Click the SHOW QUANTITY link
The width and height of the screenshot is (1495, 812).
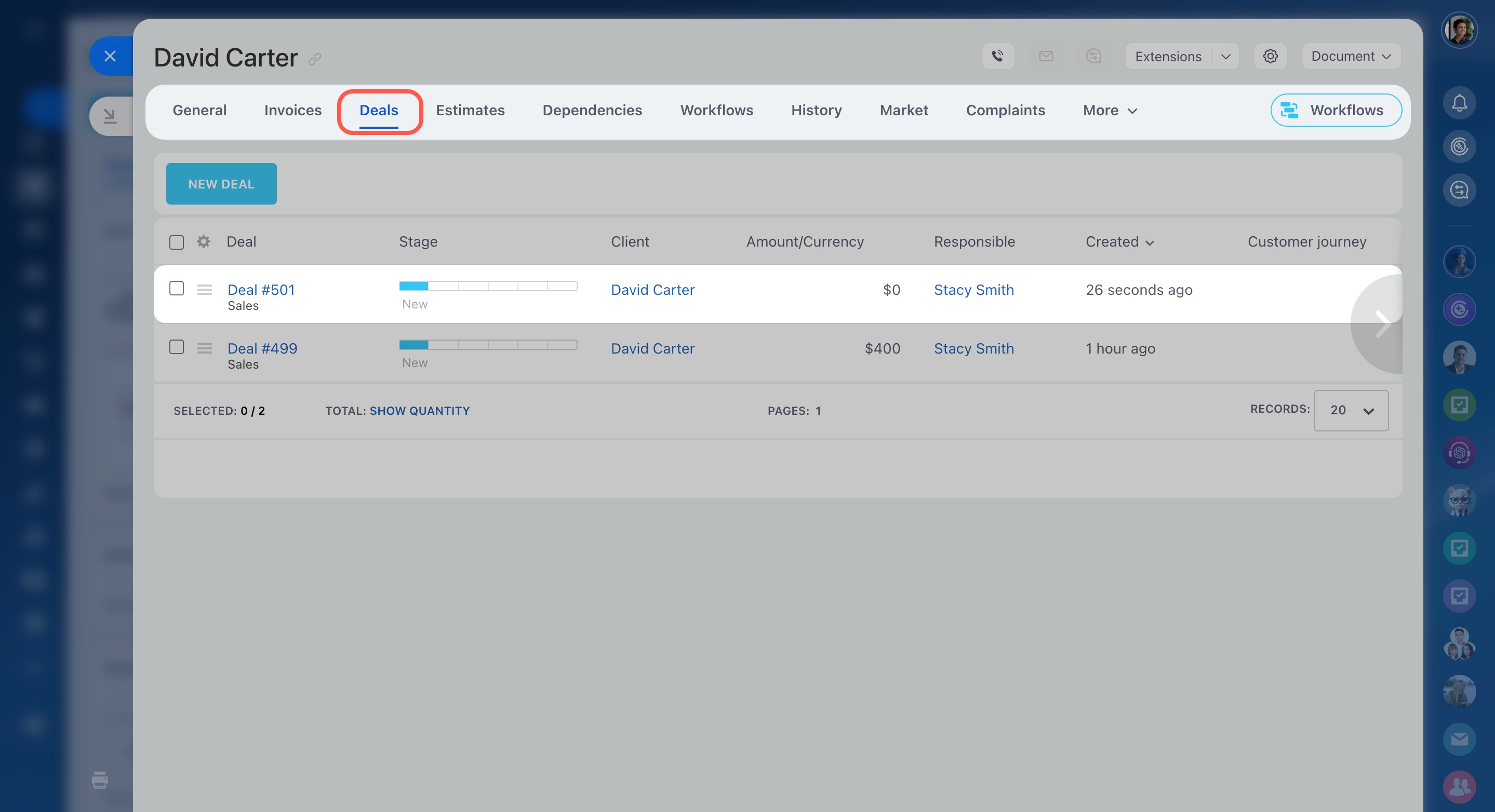[419, 411]
